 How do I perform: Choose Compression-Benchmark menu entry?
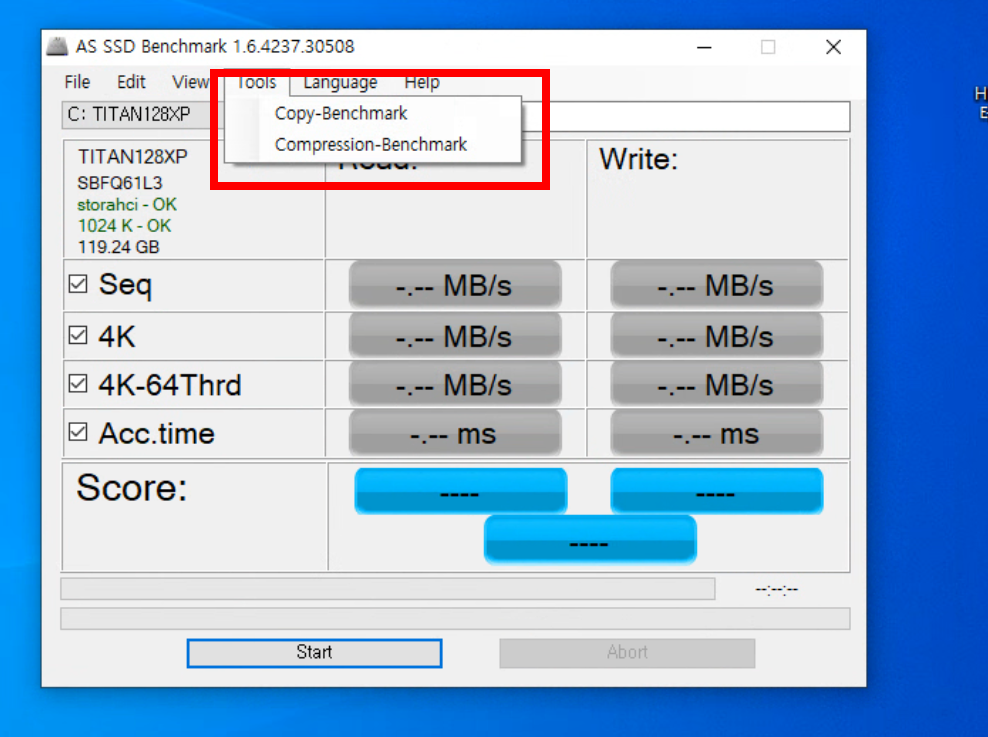[373, 144]
